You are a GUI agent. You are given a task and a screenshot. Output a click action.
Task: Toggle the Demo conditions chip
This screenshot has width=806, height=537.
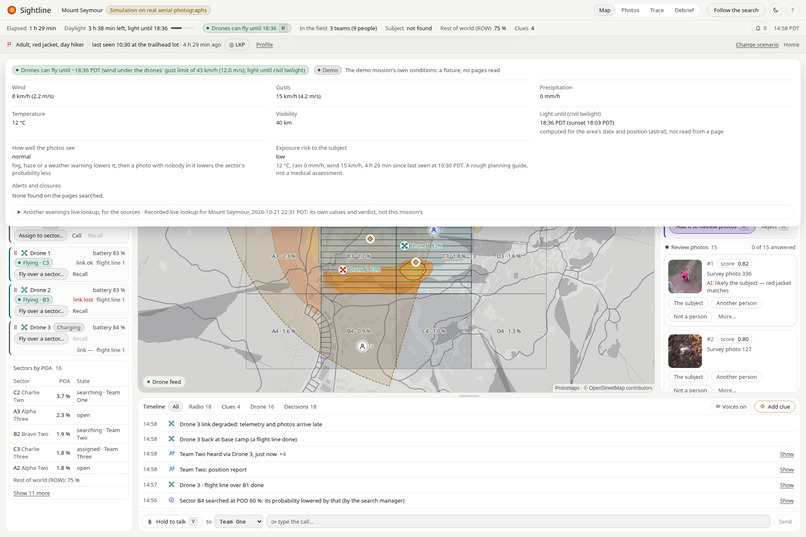point(327,70)
